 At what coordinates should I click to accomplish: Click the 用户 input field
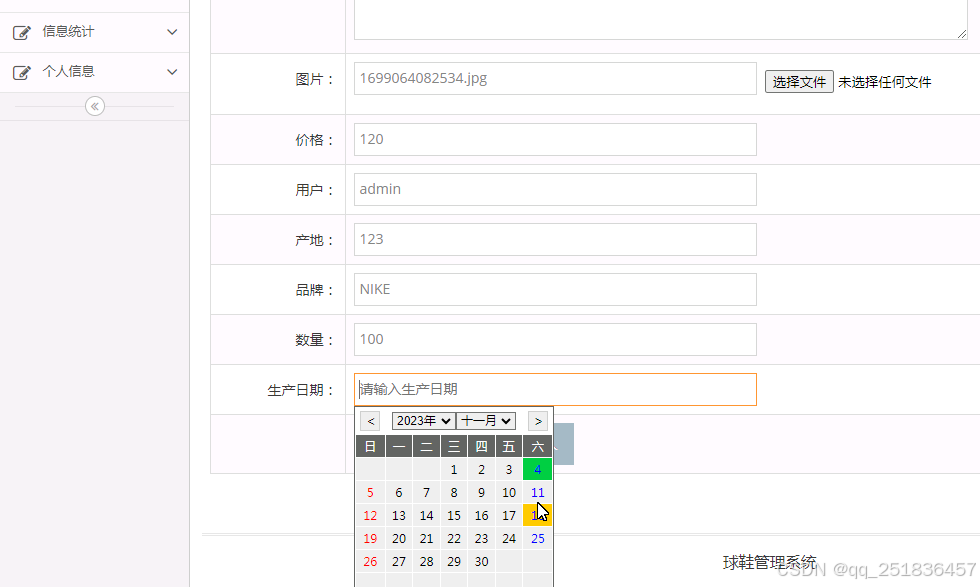pos(555,189)
